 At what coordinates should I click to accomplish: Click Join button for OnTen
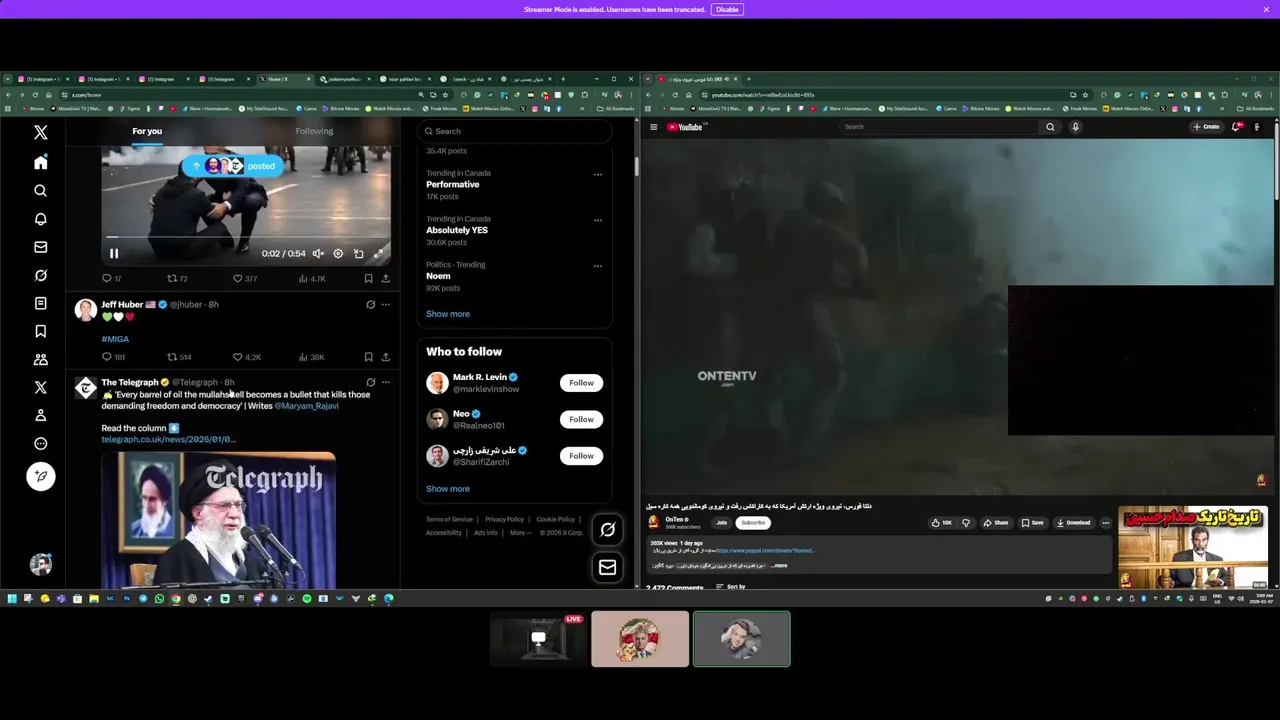click(x=721, y=523)
